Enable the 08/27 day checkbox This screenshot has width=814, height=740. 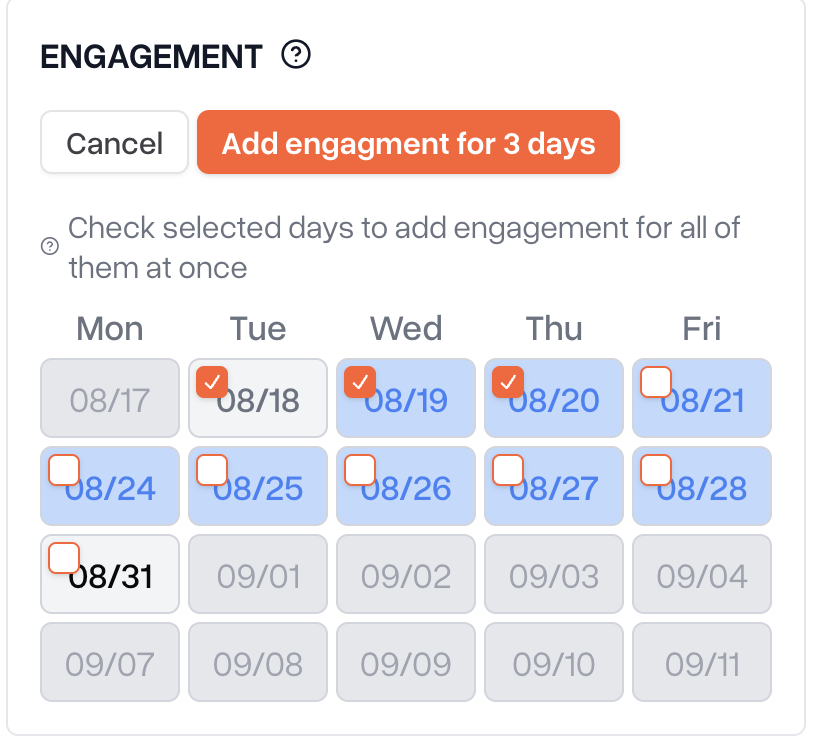pos(508,470)
